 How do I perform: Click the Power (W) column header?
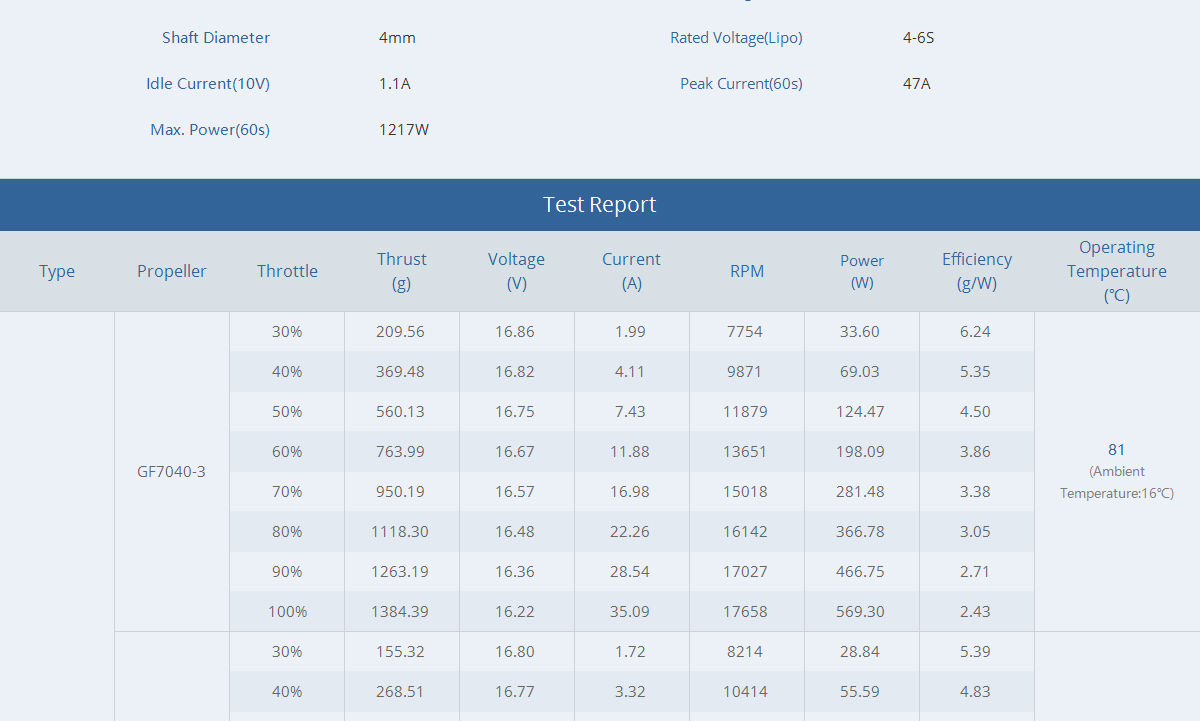[x=862, y=271]
